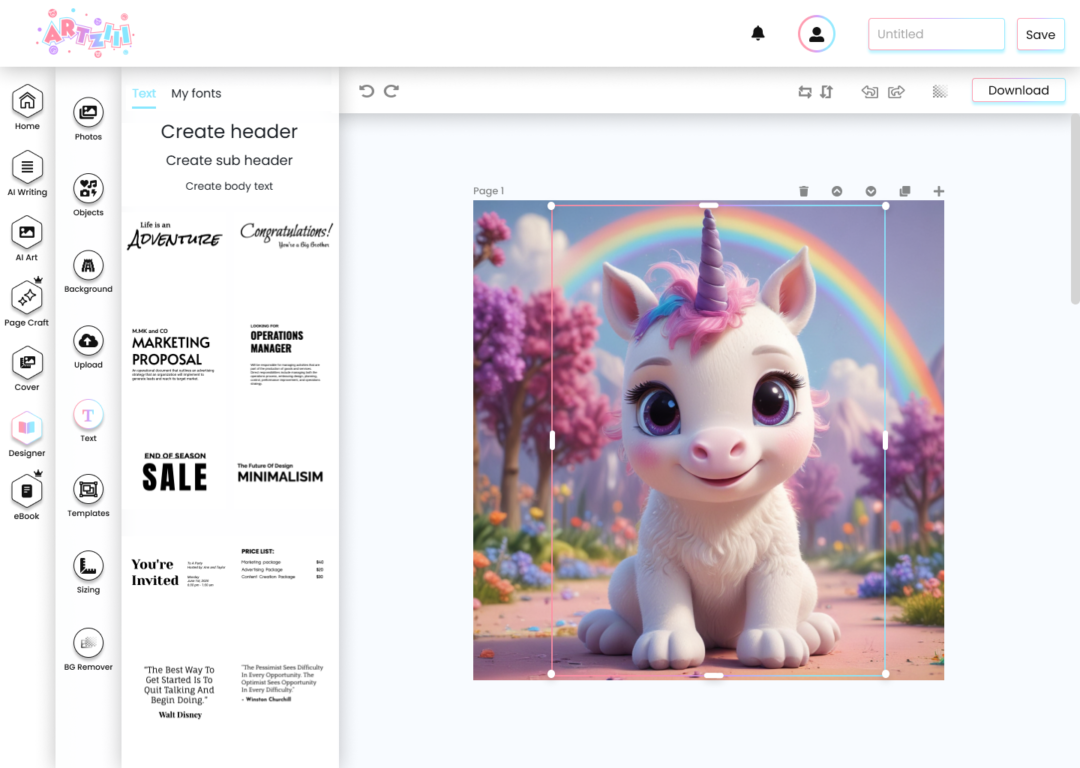Open the user profile avatar
1080x768 pixels.
(x=816, y=34)
